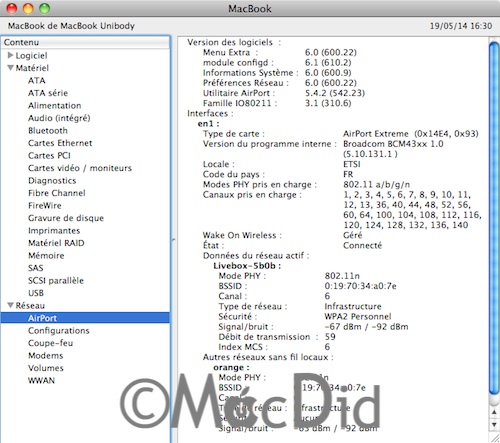Screen dimensions: 500x443
Task: Select Diagnostics in sidebar
Action: point(52,181)
